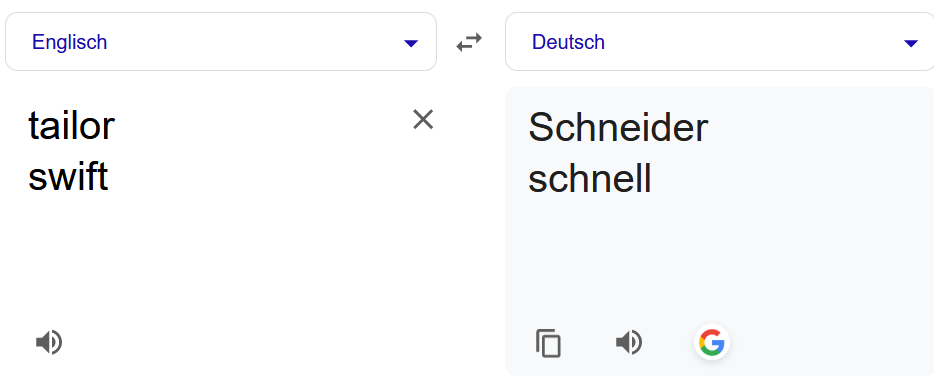The width and height of the screenshot is (934, 377).
Task: Clear the source text with the X
Action: [423, 120]
